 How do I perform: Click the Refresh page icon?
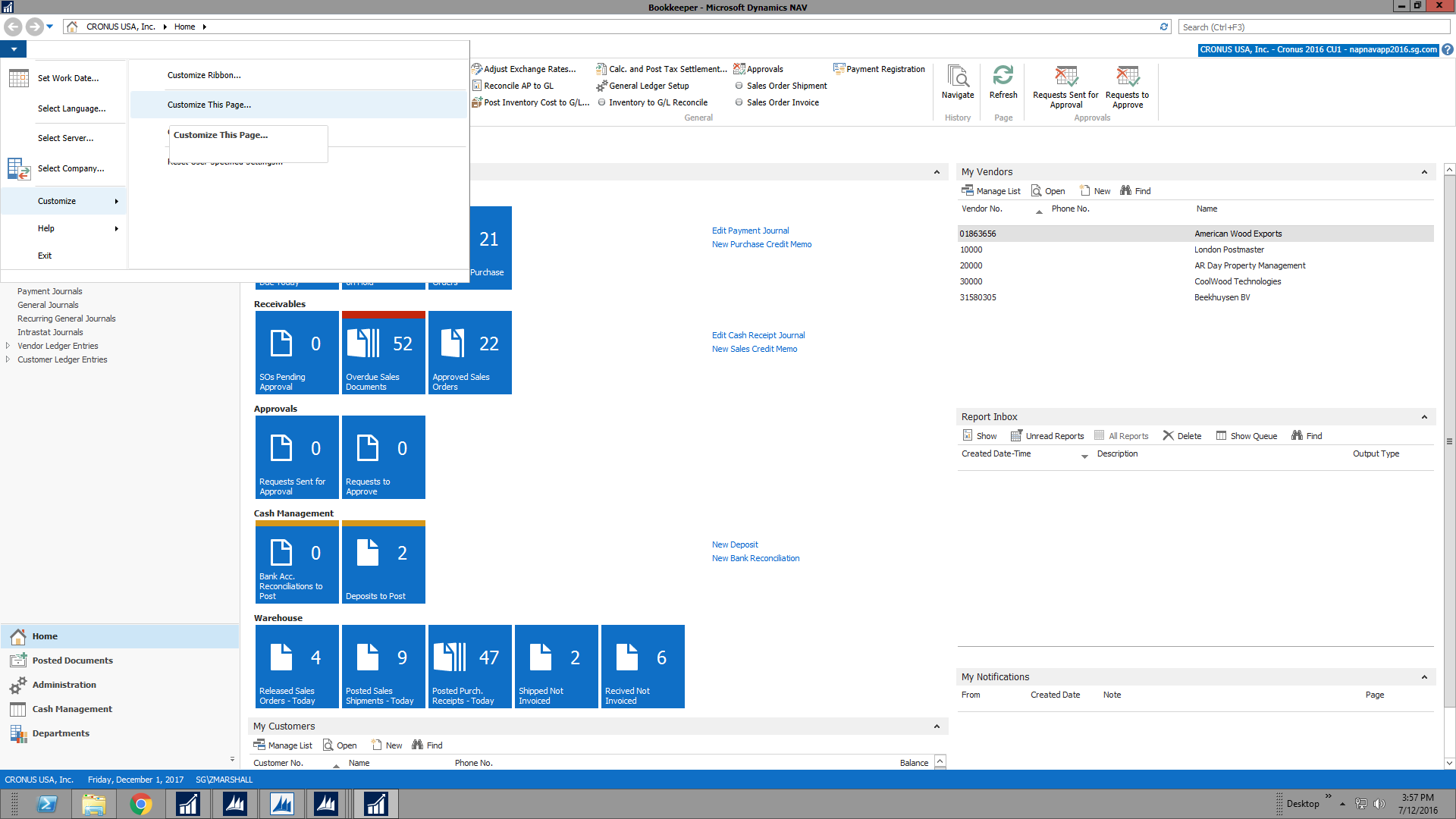pyautogui.click(x=1003, y=76)
